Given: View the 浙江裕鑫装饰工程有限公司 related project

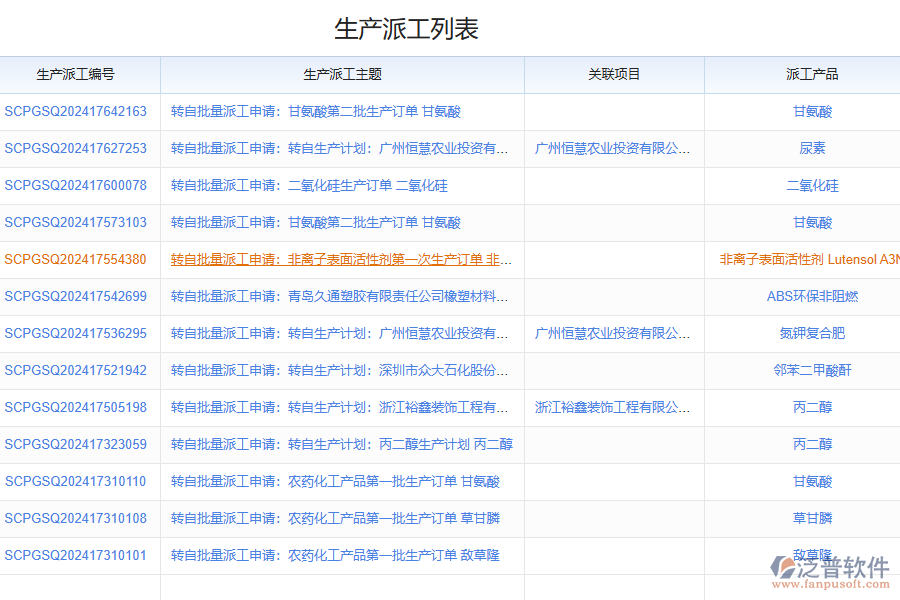Looking at the screenshot, I should pyautogui.click(x=612, y=407).
